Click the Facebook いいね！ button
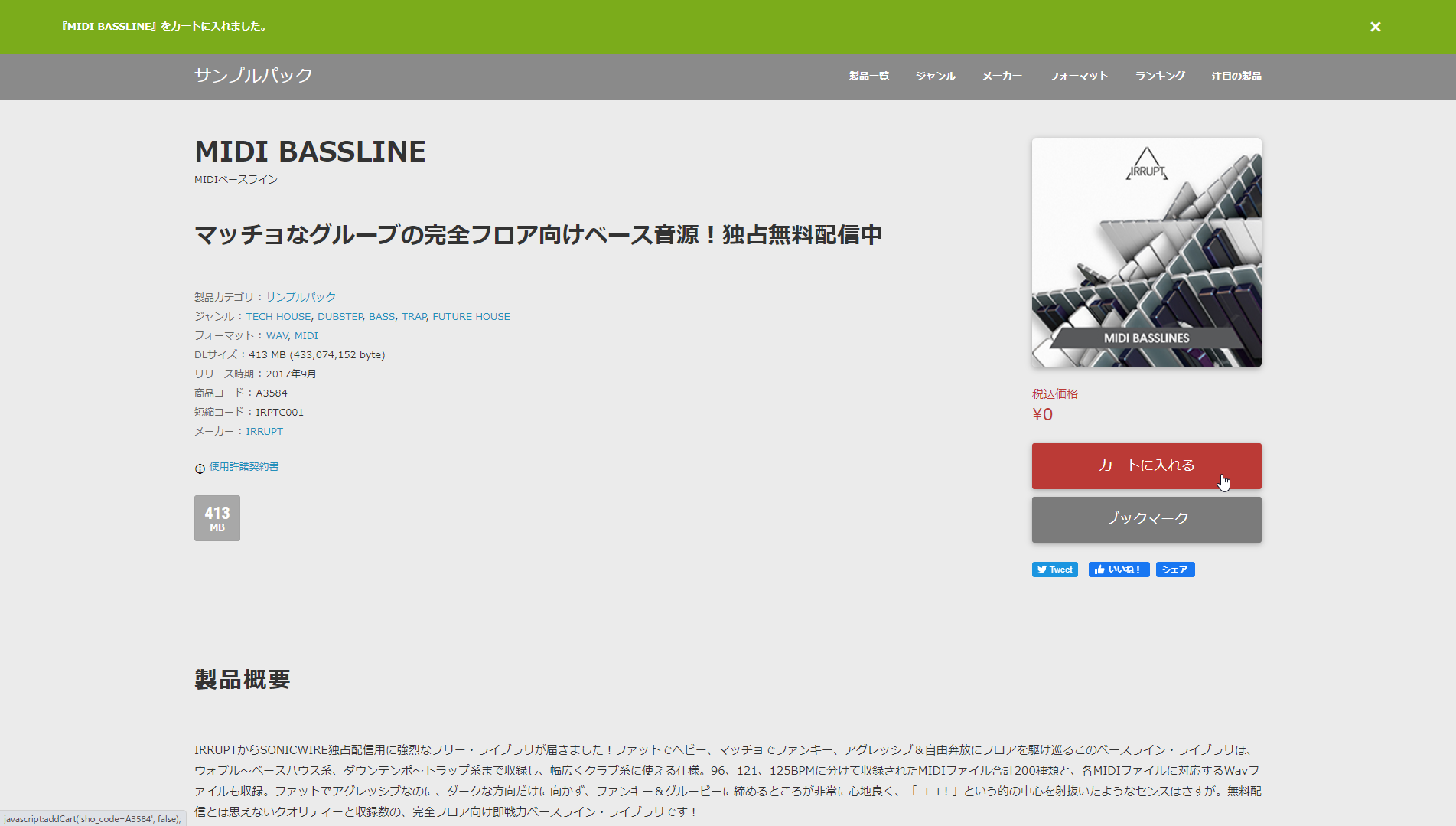1456x826 pixels. [1119, 570]
